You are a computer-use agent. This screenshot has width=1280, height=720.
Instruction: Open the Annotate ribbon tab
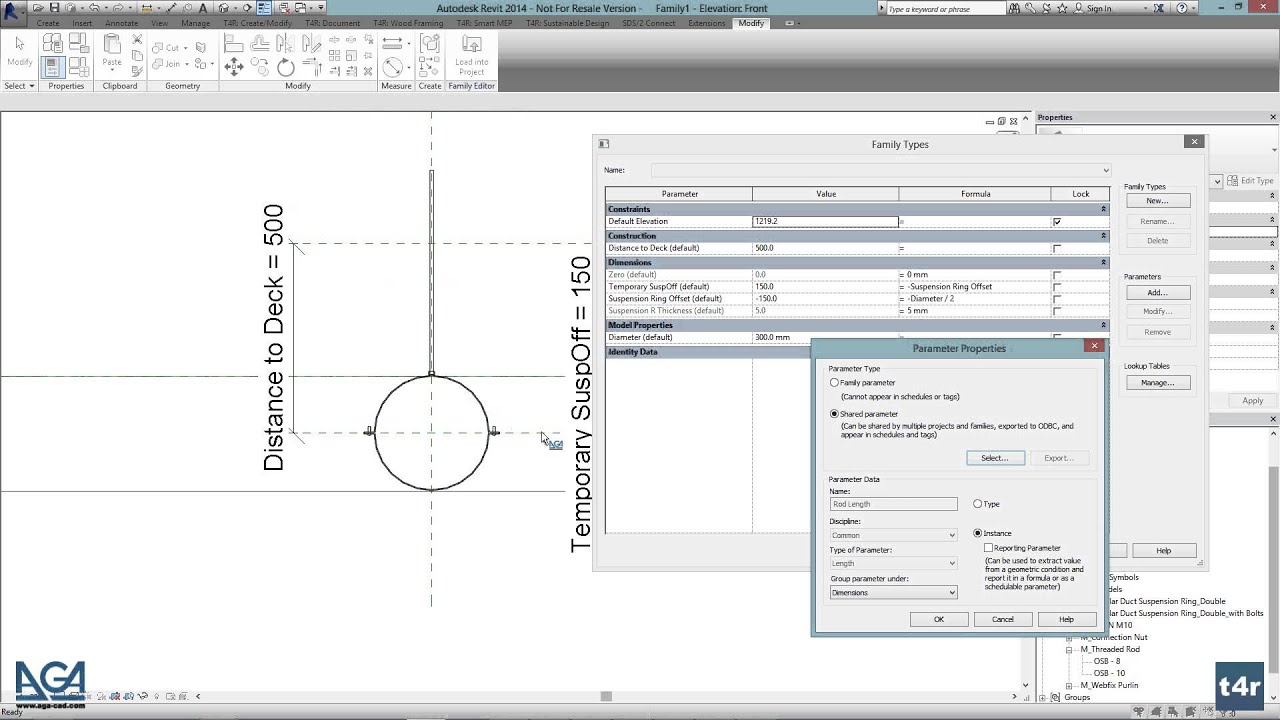pyautogui.click(x=122, y=23)
